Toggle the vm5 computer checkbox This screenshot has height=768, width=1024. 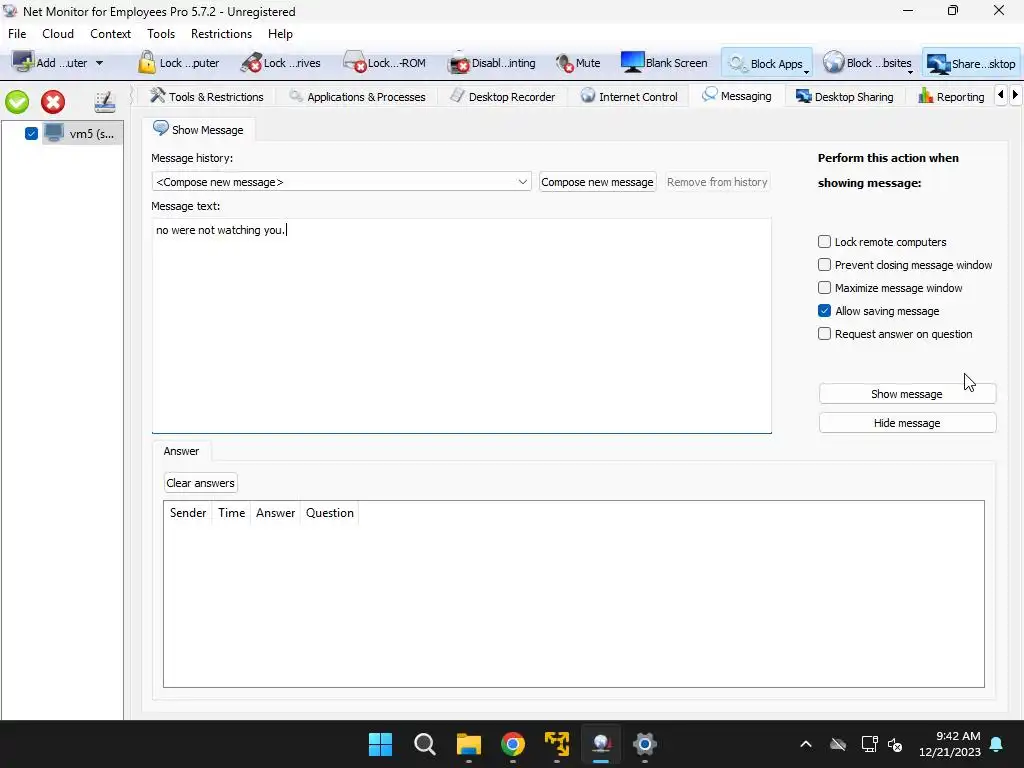click(31, 134)
